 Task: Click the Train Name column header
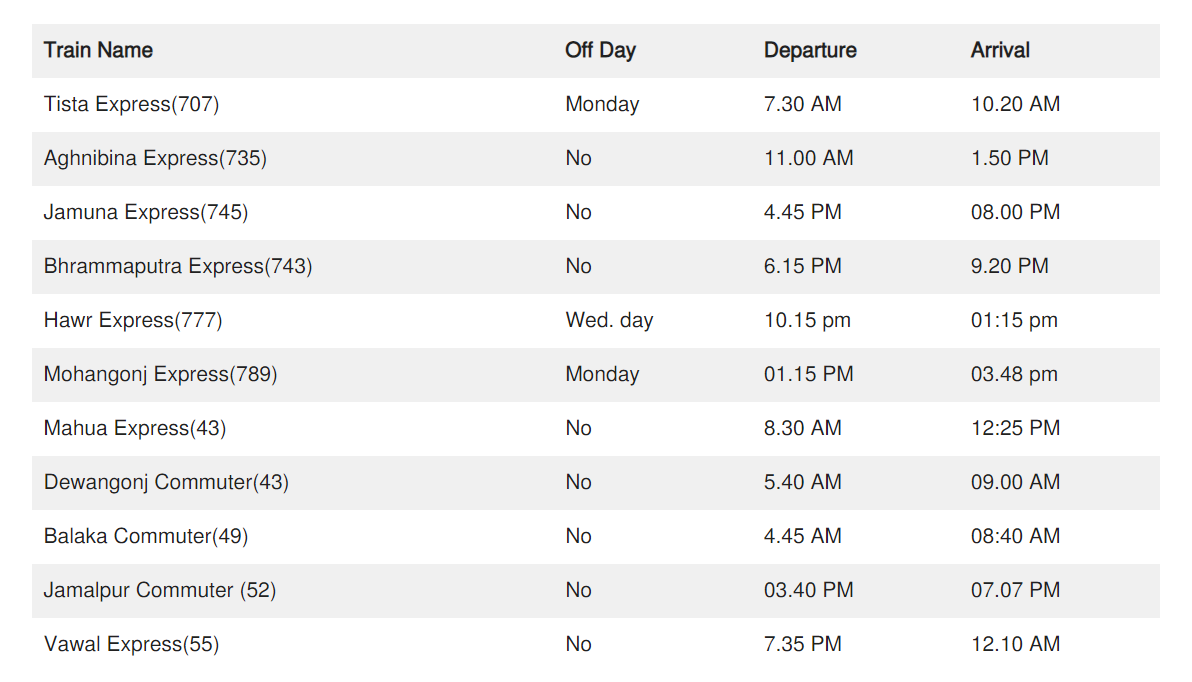coord(98,50)
